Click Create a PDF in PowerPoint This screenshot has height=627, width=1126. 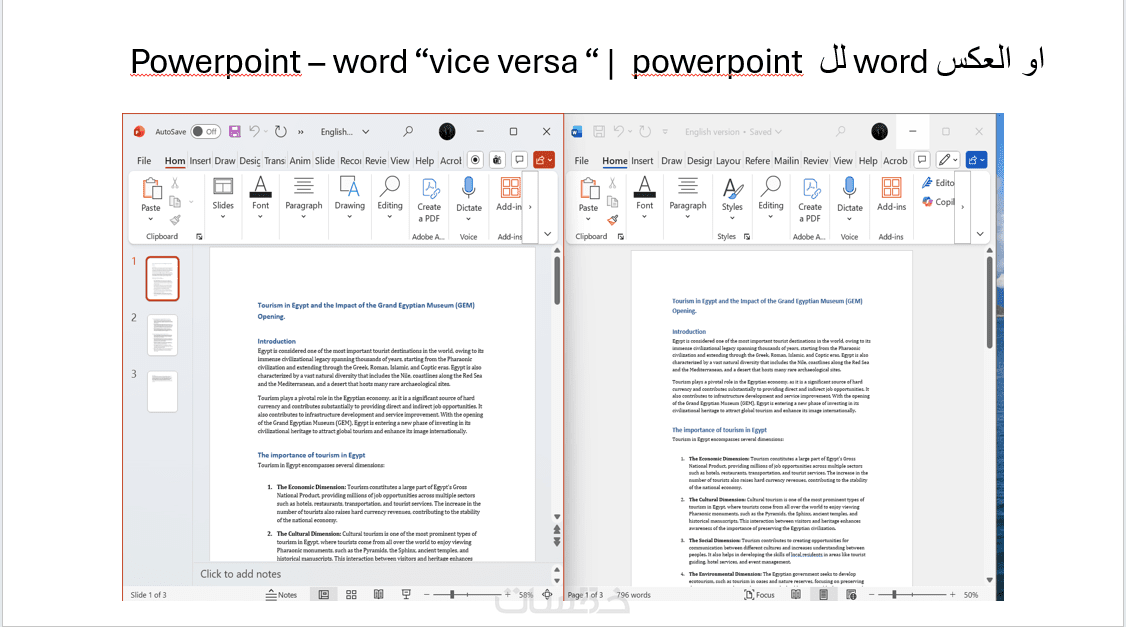click(429, 200)
